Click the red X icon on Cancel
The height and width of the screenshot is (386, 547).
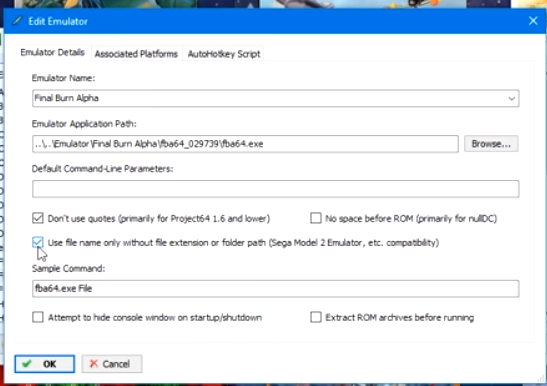coord(93,364)
